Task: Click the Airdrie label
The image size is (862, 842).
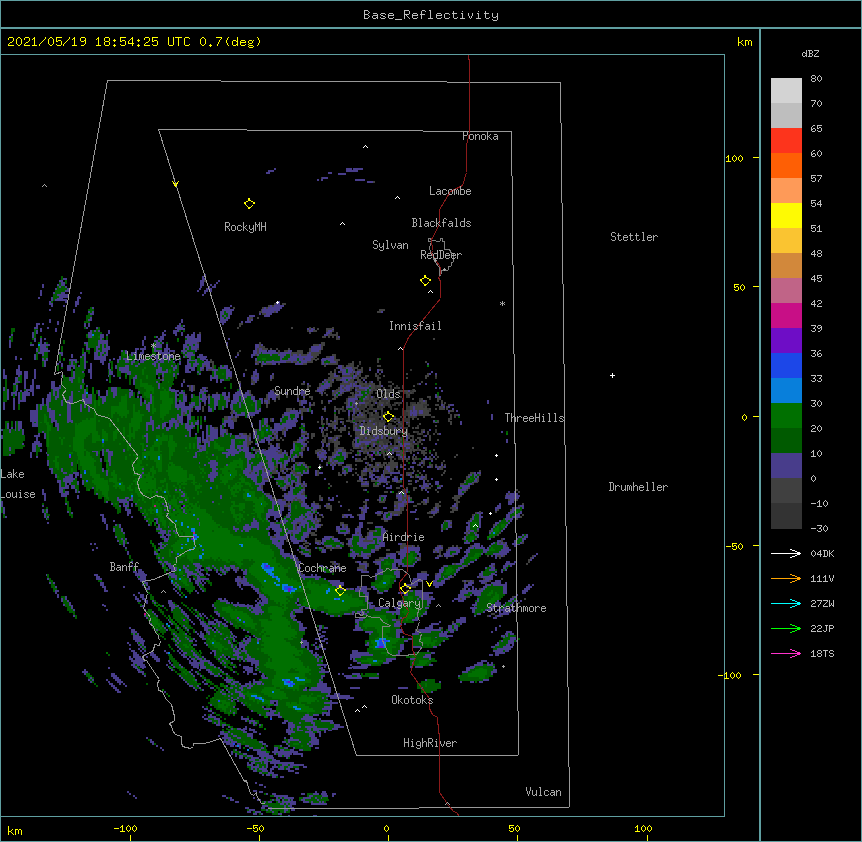Action: coord(404,537)
